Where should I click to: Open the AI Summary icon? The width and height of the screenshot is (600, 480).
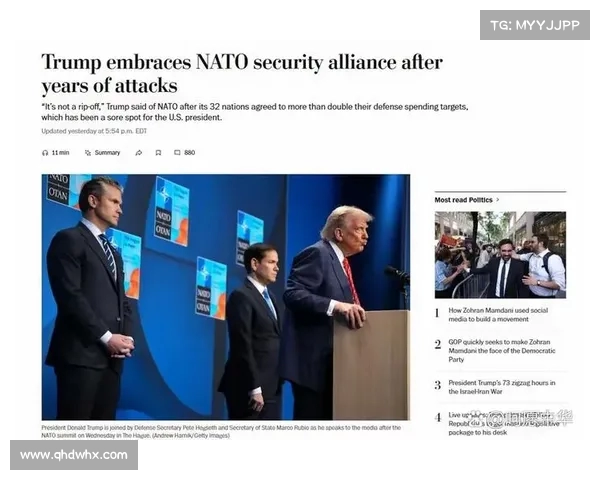[x=88, y=153]
